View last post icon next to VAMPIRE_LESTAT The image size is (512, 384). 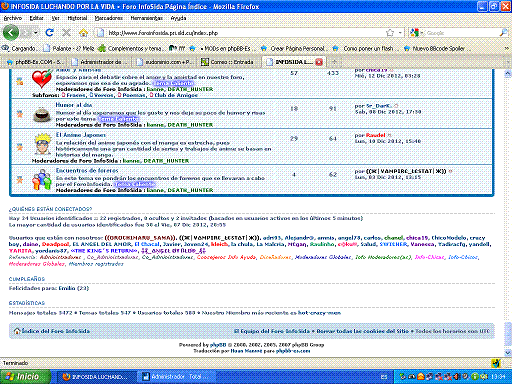450,171
